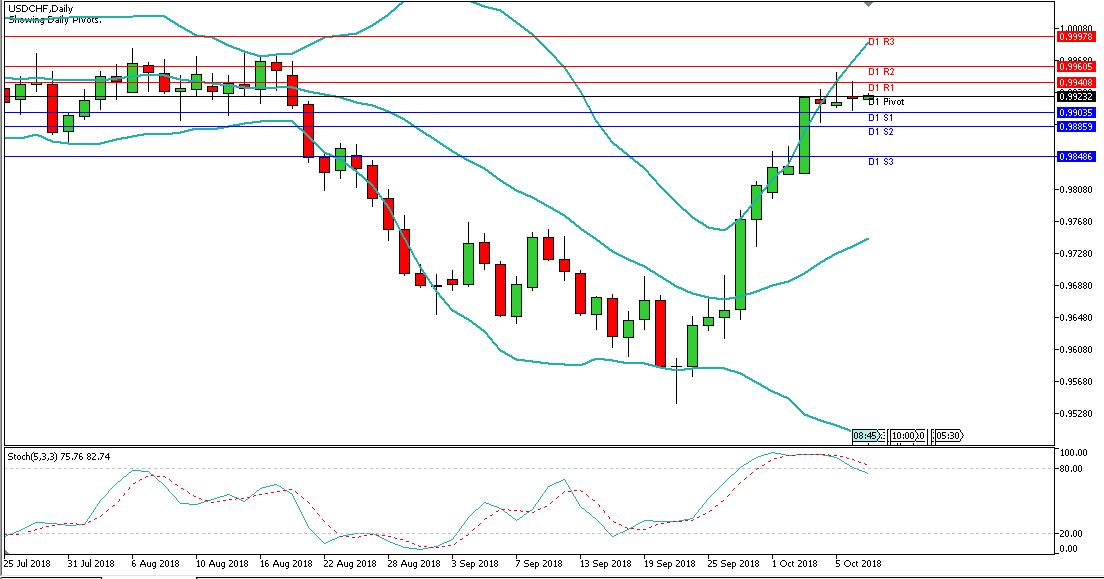
Task: Click the red 0.99978 price tag
Action: 1078,36
